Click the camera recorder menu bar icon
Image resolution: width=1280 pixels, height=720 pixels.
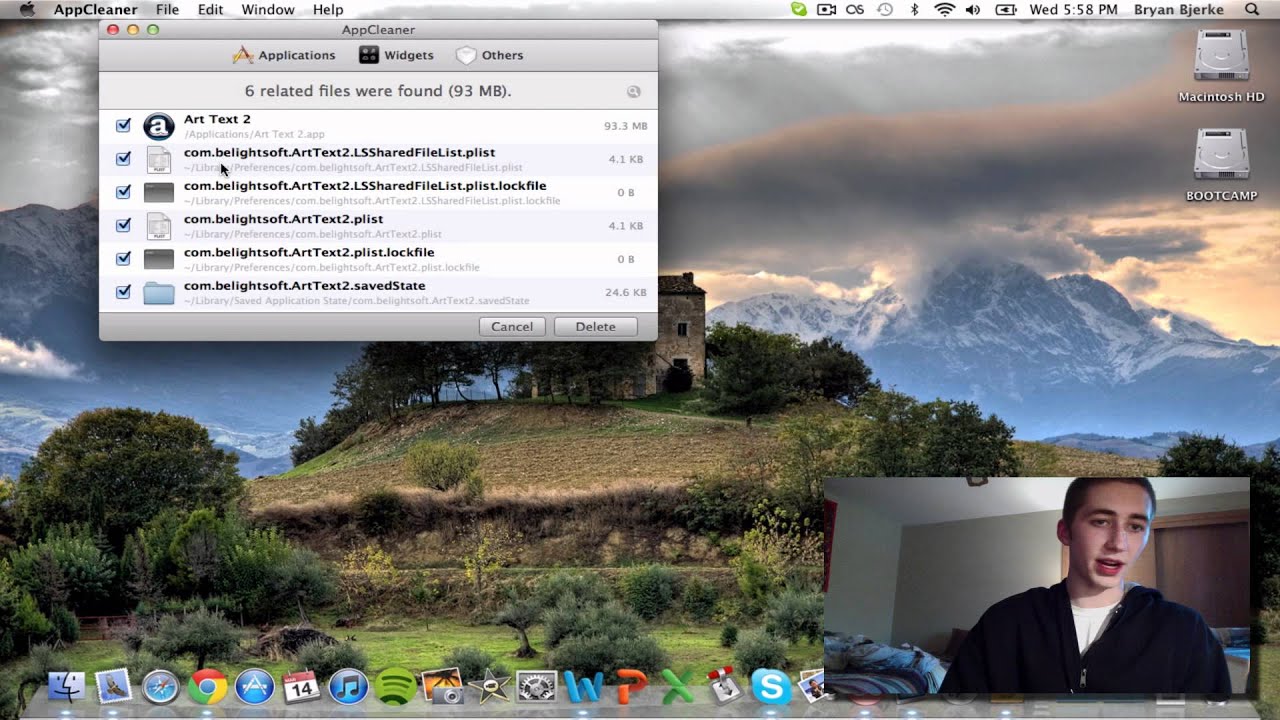[826, 9]
